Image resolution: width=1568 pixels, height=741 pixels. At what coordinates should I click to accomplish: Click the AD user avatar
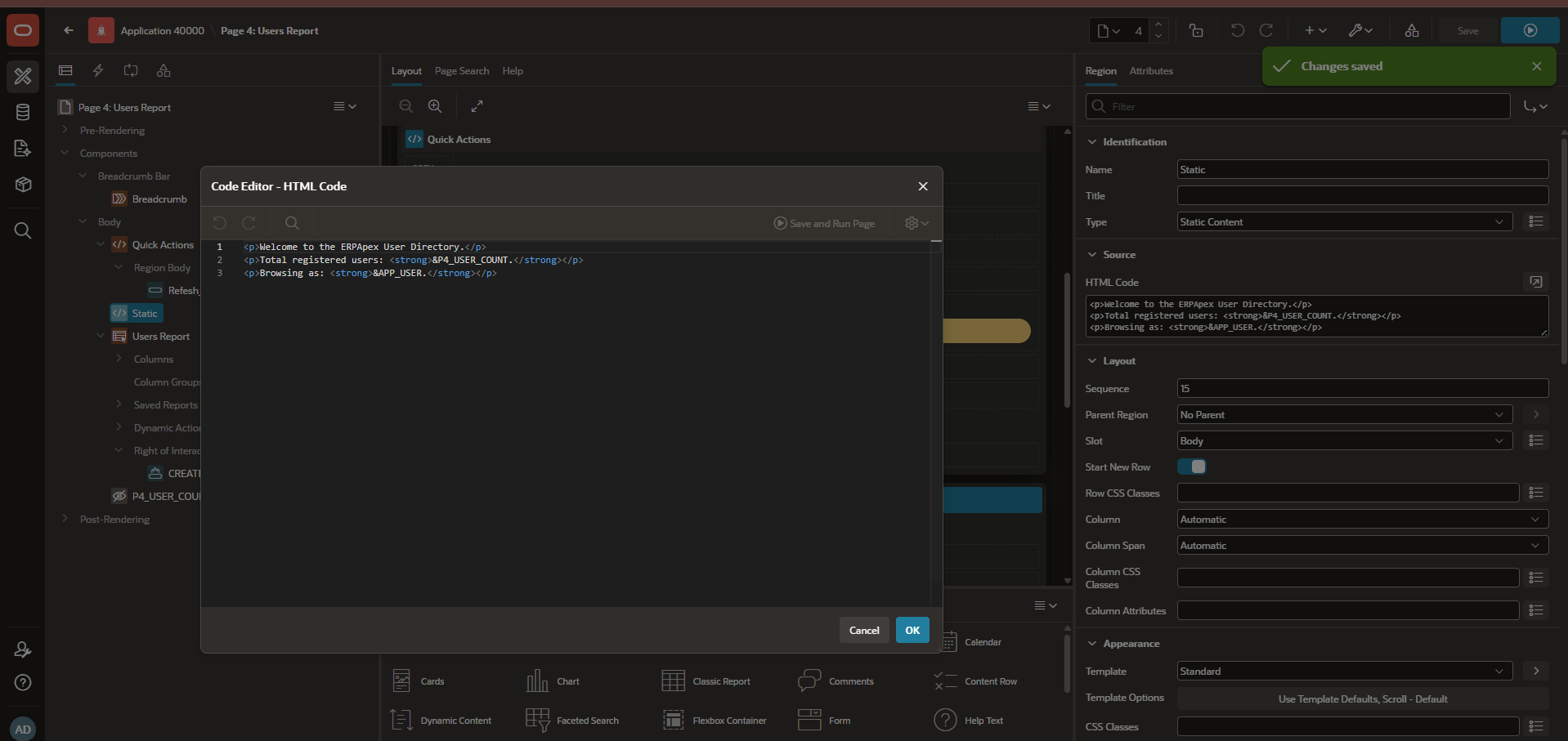[23, 729]
